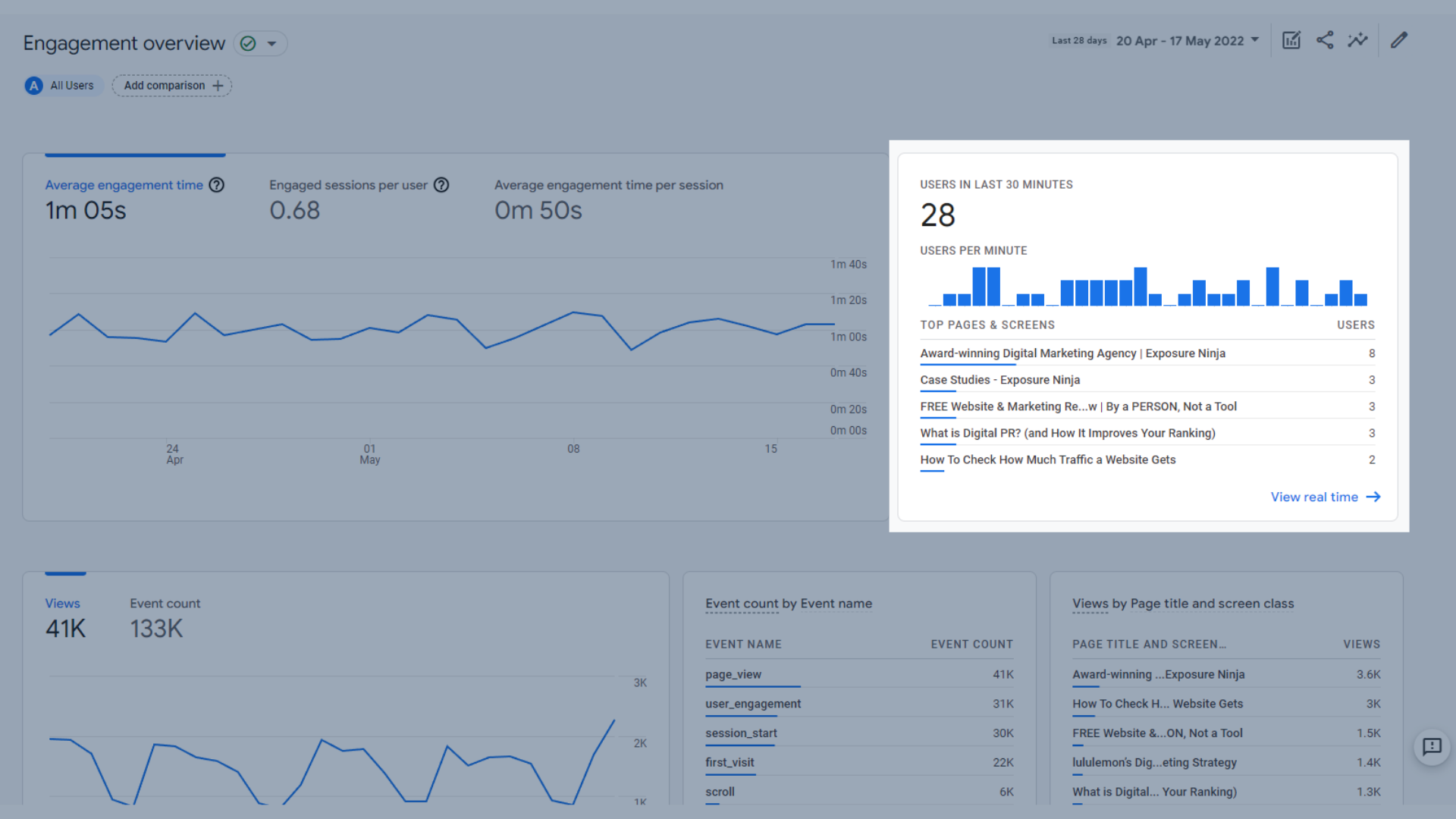The width and height of the screenshot is (1456, 819).
Task: Click help icon beside Average engagement time
Action: point(217,185)
